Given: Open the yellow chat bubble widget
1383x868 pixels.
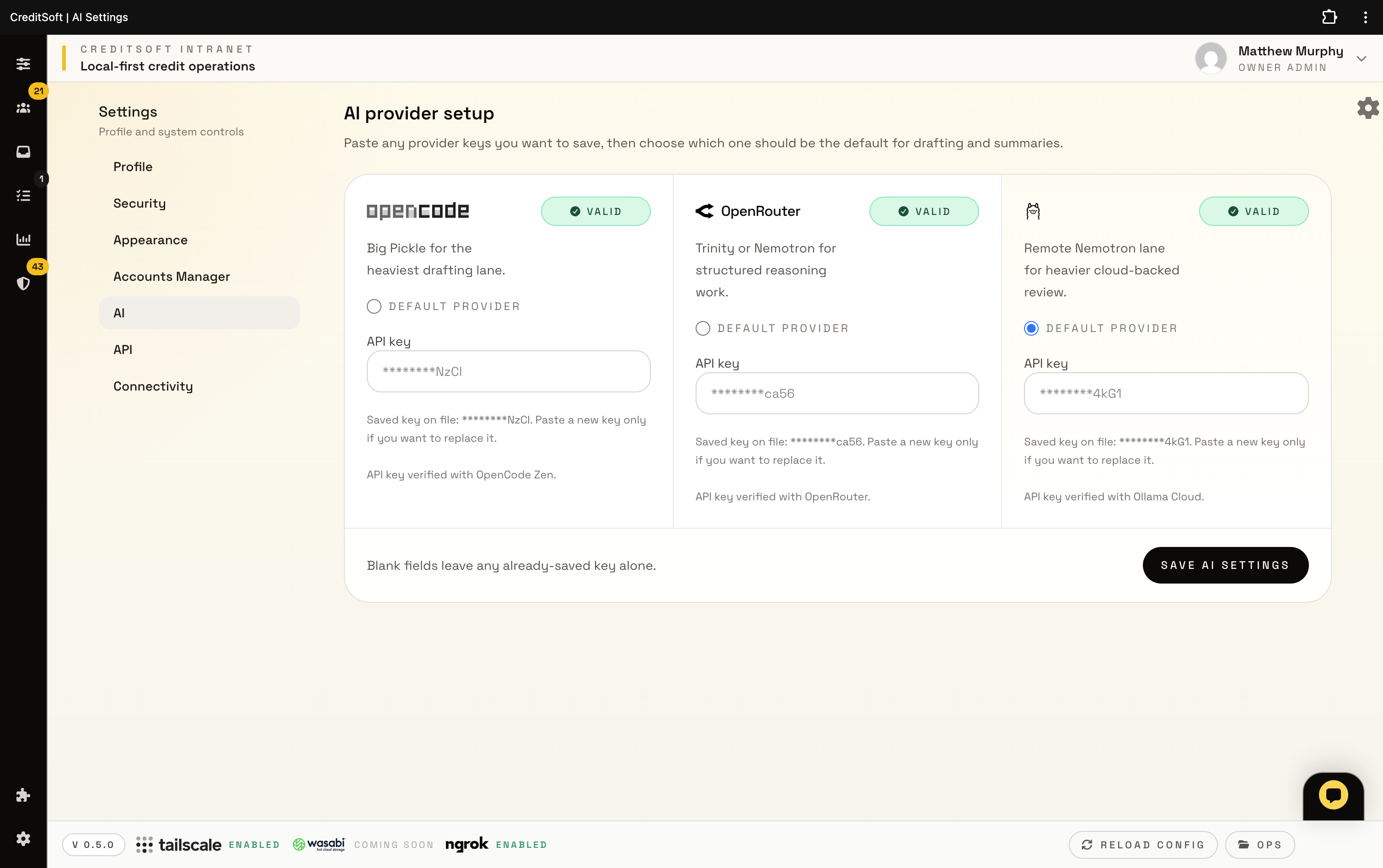Looking at the screenshot, I should point(1333,795).
